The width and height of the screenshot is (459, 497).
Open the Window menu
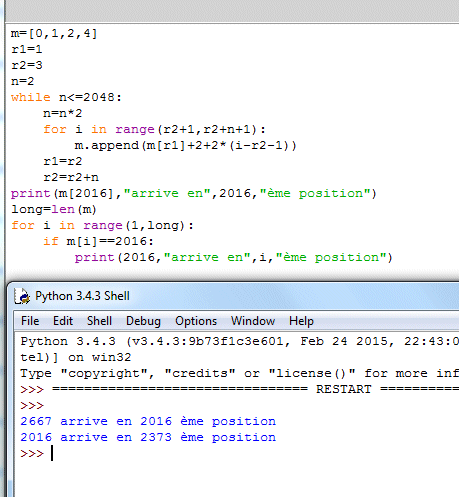(253, 321)
